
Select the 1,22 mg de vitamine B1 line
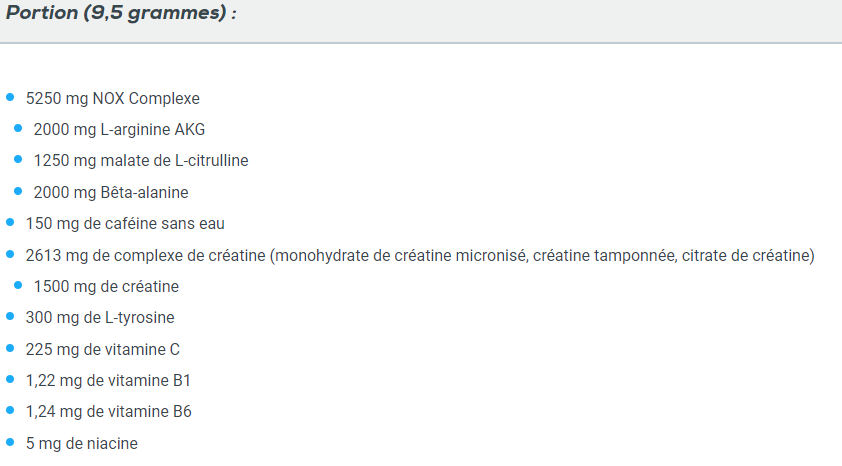coord(108,380)
